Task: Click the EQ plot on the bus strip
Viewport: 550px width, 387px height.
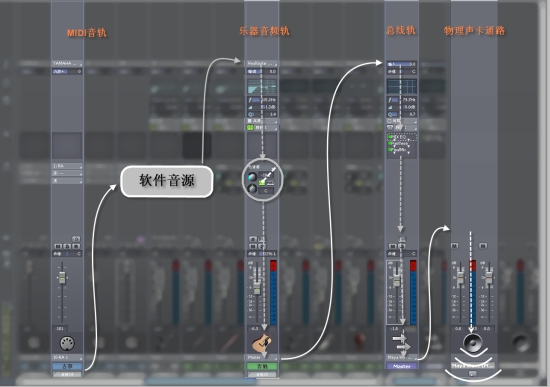Action: click(402, 86)
